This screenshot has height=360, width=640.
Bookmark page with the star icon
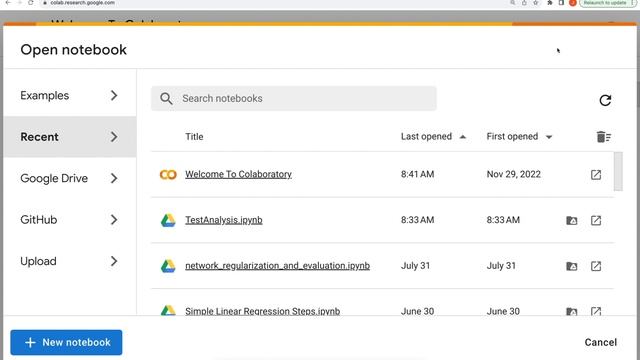pyautogui.click(x=536, y=3)
